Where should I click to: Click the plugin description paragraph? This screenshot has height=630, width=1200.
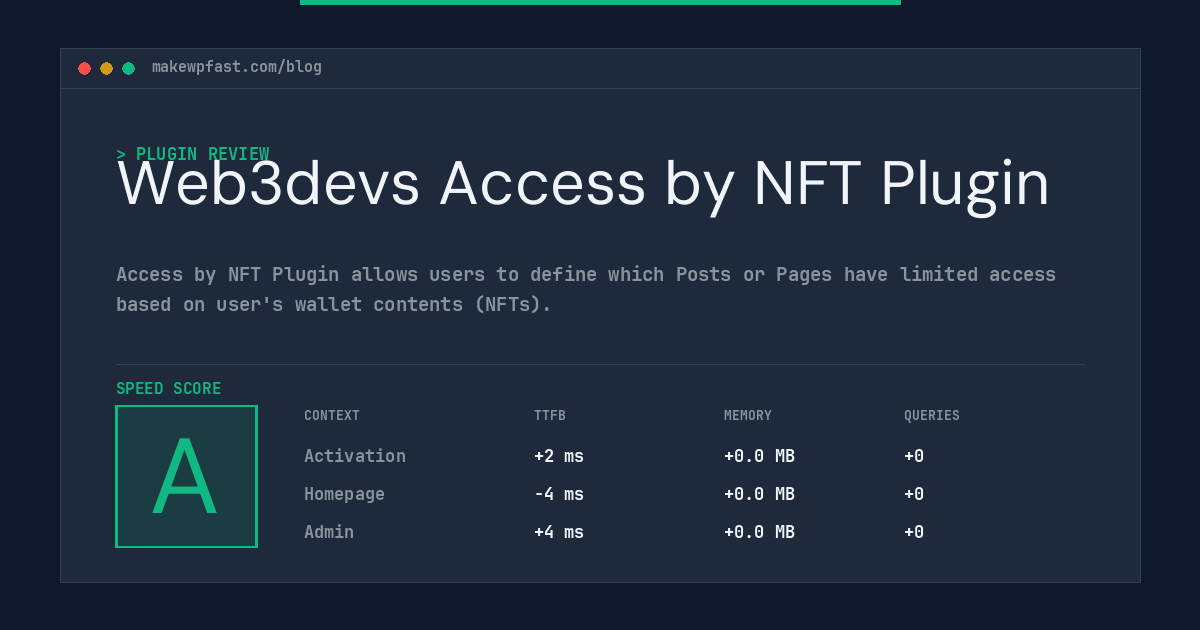(586, 289)
